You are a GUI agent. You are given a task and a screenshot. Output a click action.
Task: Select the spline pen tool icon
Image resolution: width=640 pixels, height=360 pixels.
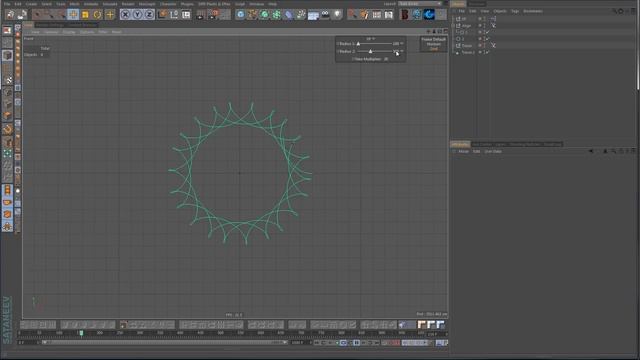point(253,15)
